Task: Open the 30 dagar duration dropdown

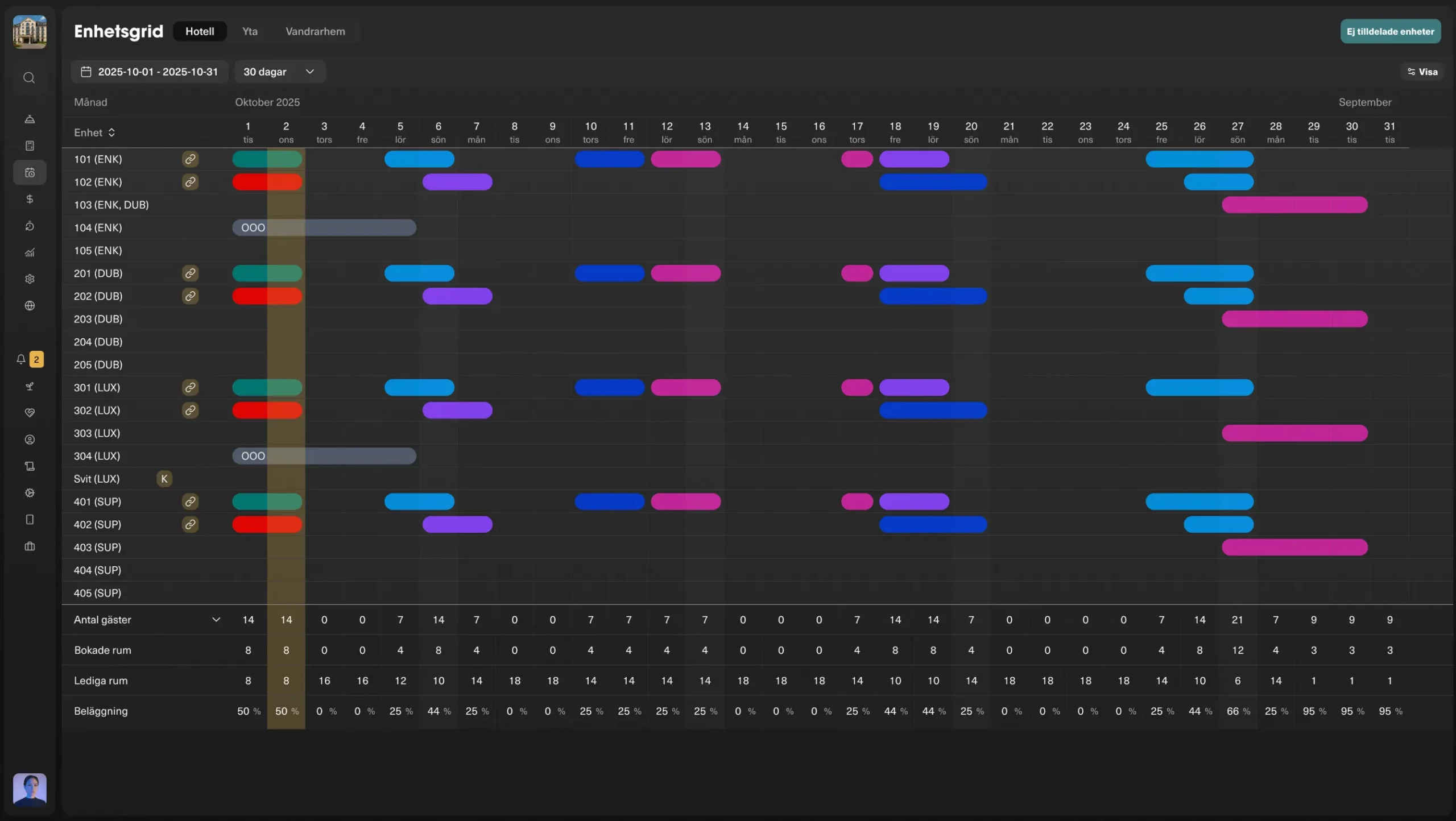Action: click(279, 72)
